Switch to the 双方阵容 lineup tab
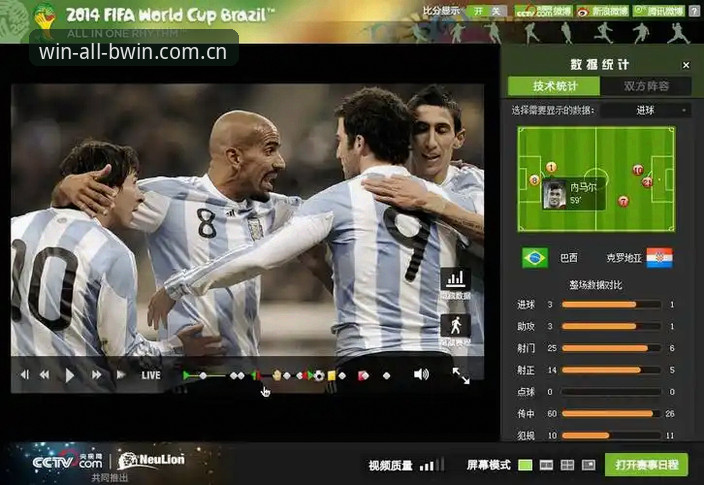 coord(646,86)
